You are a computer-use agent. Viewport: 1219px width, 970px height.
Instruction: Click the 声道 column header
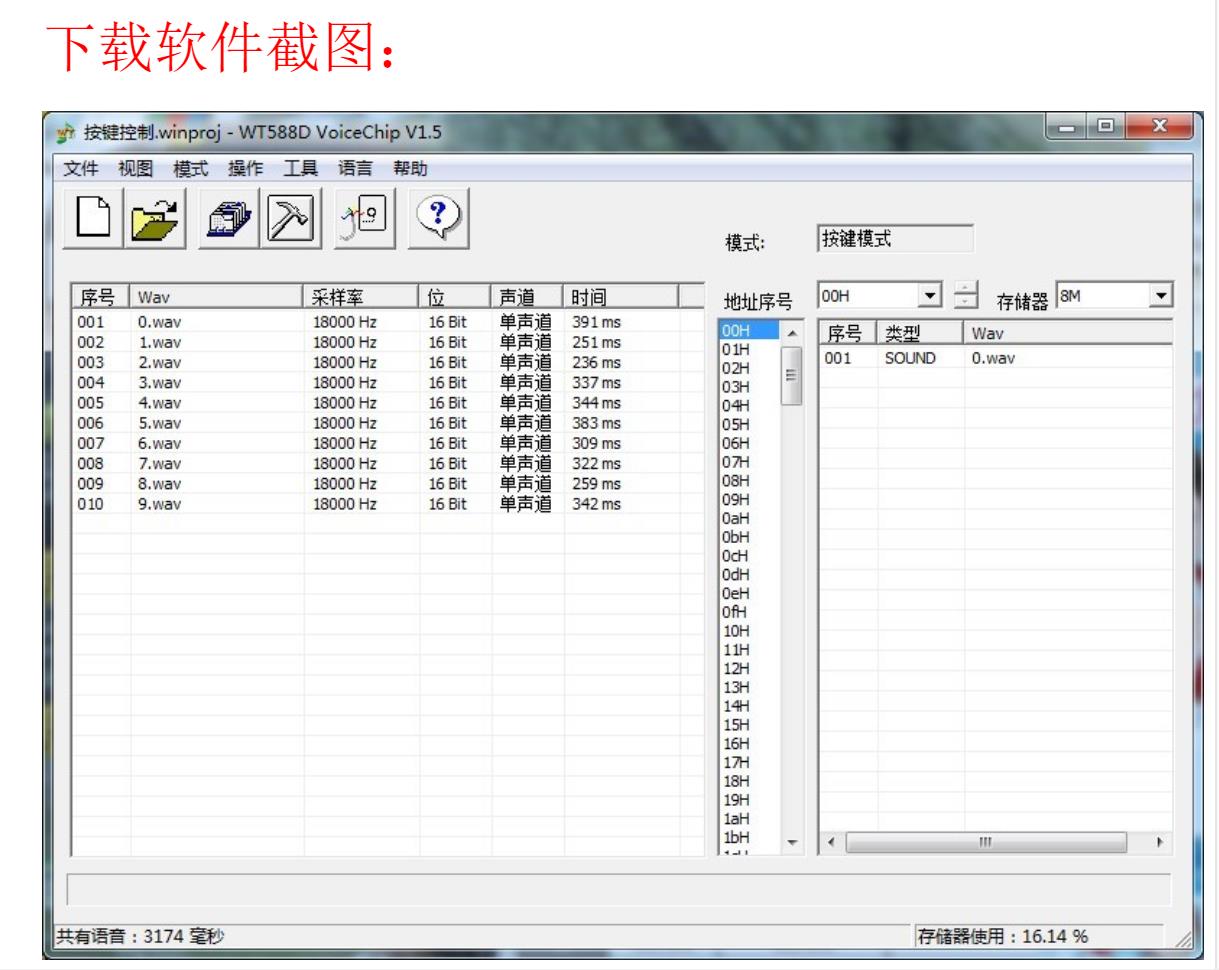click(x=527, y=296)
